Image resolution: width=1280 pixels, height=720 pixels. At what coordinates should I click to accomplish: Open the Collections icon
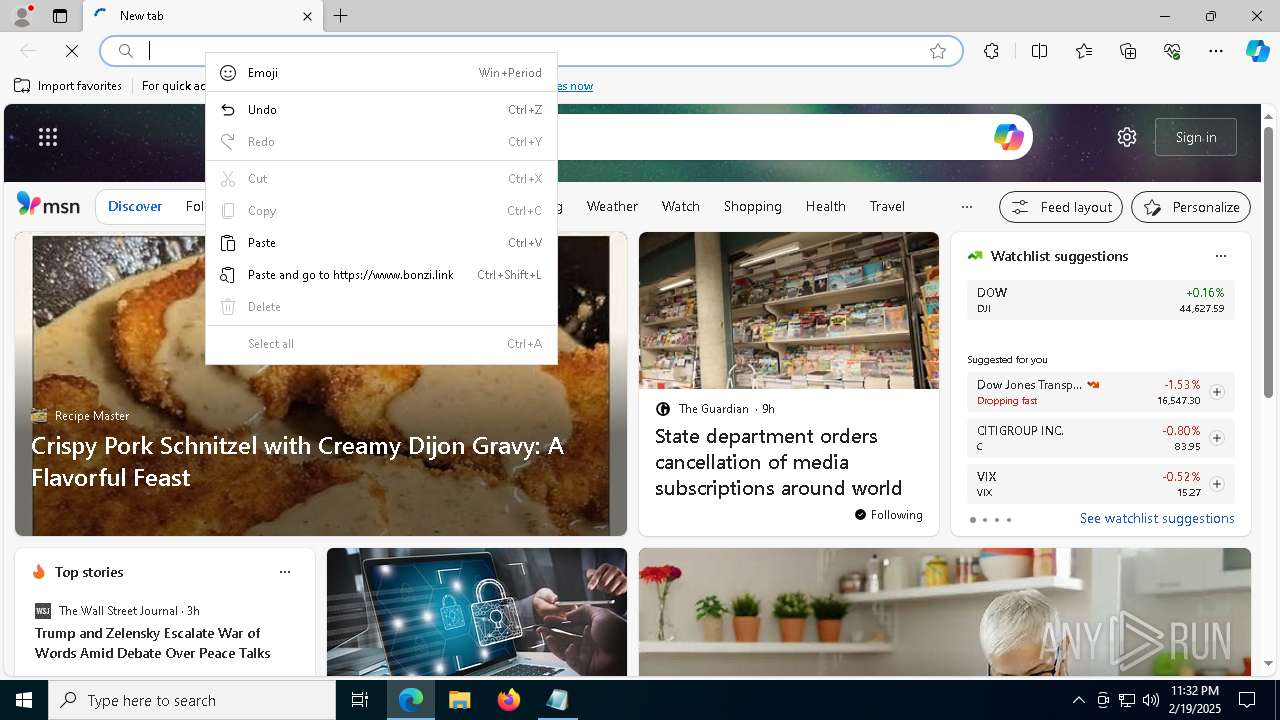[x=1128, y=51]
